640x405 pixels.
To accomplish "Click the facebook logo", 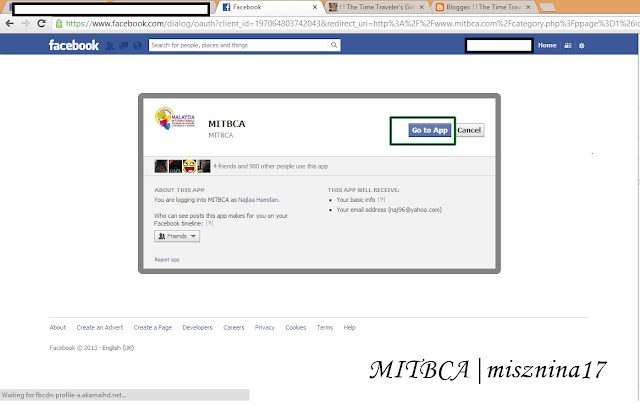I will point(73,45).
